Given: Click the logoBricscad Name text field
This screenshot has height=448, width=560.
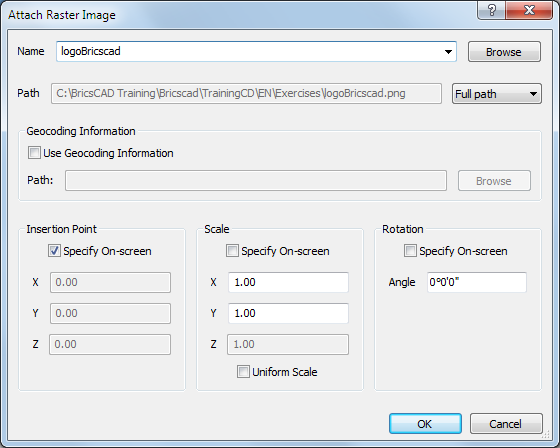Looking at the screenshot, I should (249, 51).
